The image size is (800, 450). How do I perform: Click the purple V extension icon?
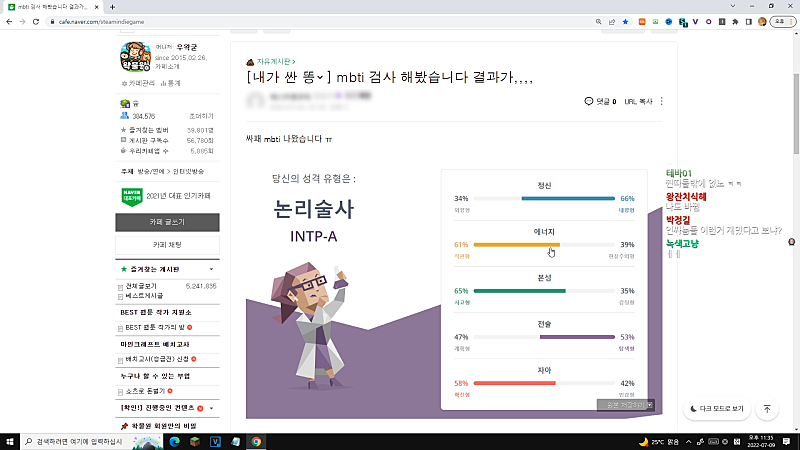(695, 22)
